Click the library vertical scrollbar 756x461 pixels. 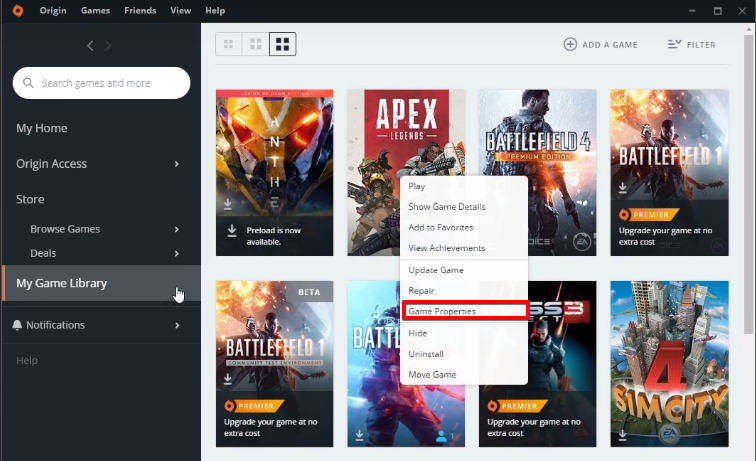(748, 183)
